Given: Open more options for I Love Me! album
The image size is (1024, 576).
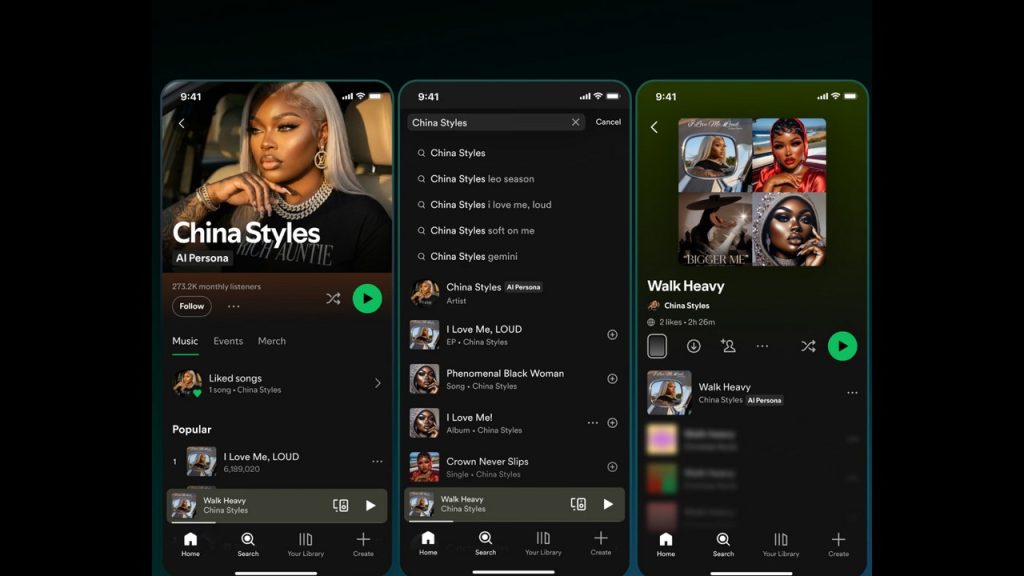Looking at the screenshot, I should tap(592, 423).
